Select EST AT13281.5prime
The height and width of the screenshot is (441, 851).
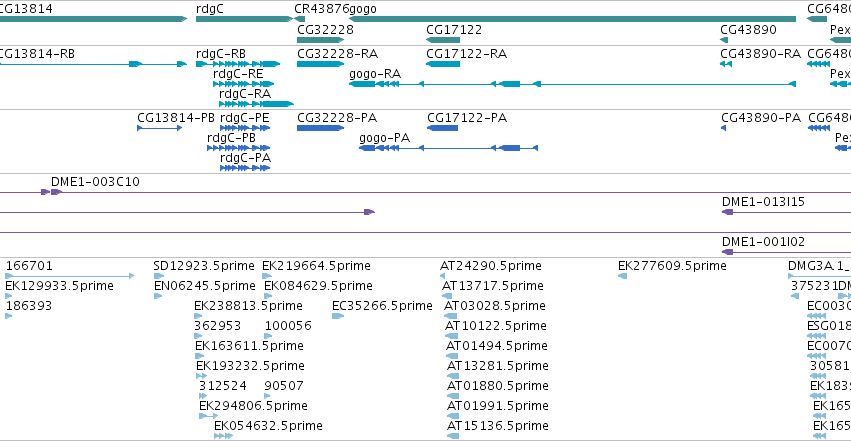[498, 366]
